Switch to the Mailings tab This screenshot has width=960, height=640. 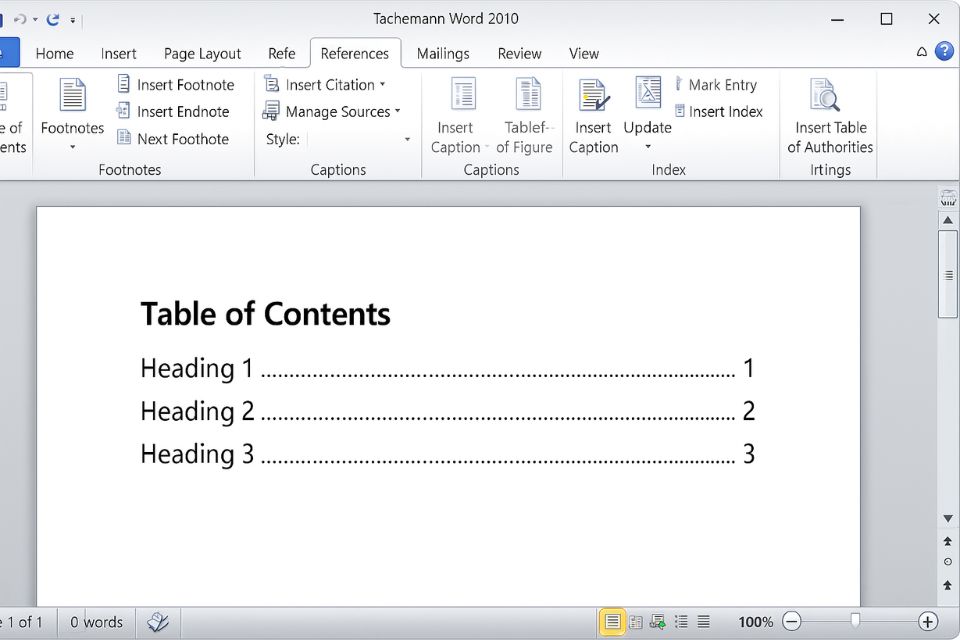(x=443, y=53)
